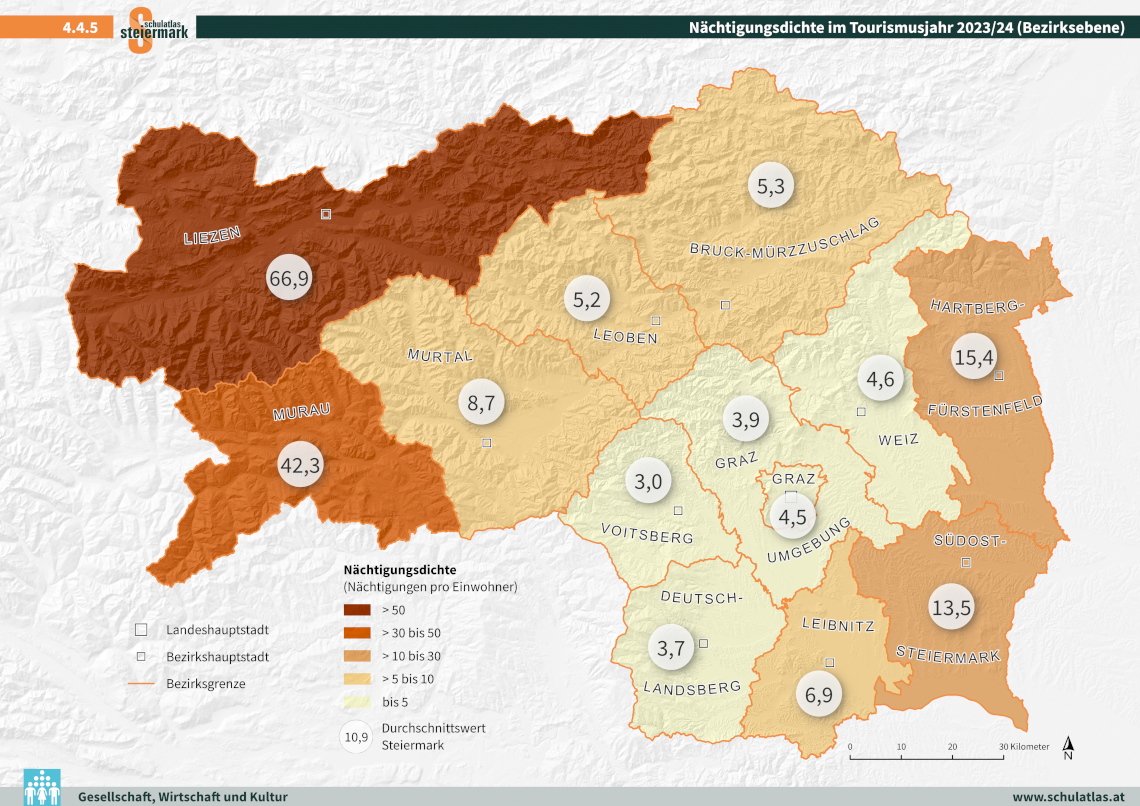Image resolution: width=1140 pixels, height=806 pixels.
Task: Click the 15,4 bubble in Hartberg-Fürstenfeld
Action: click(x=973, y=357)
